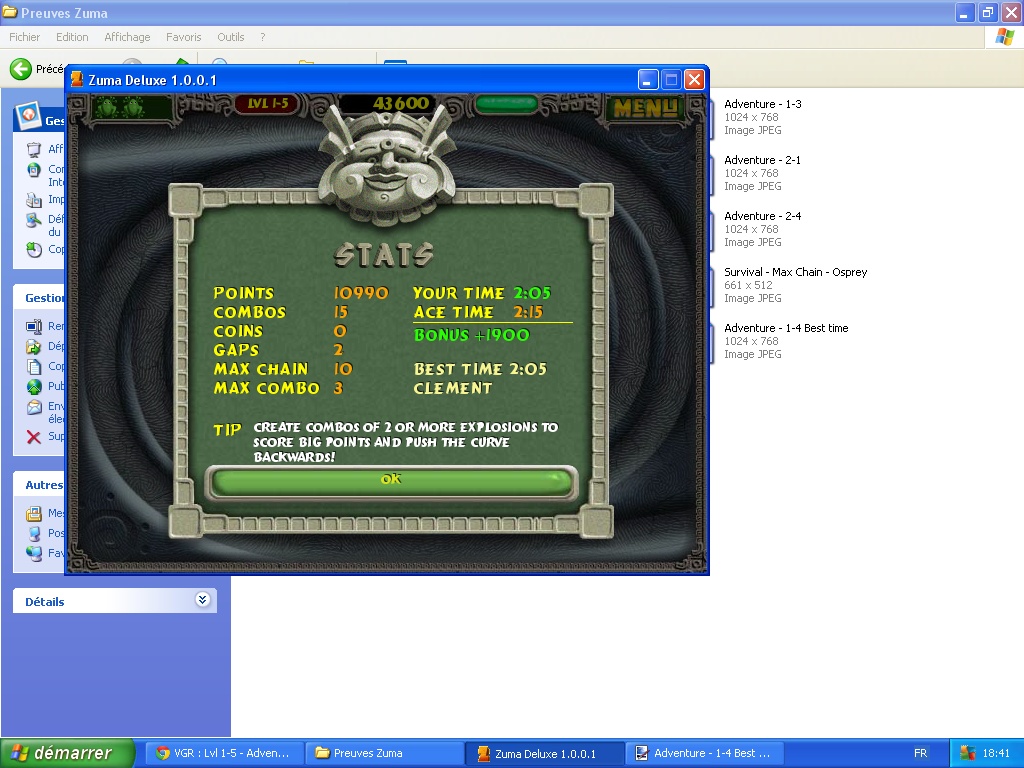1024x768 pixels.
Task: Click the green Back arrow in Explorer
Action: tap(20, 69)
